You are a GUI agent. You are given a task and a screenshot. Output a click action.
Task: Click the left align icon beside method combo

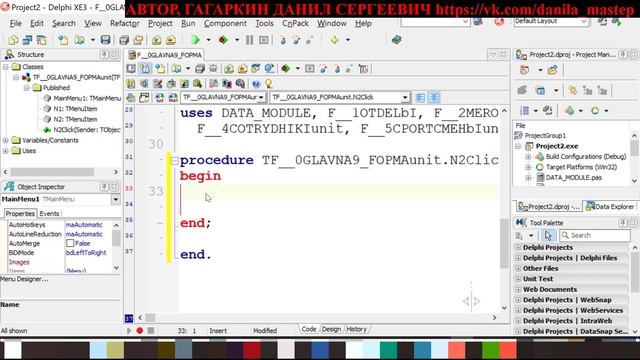point(420,97)
